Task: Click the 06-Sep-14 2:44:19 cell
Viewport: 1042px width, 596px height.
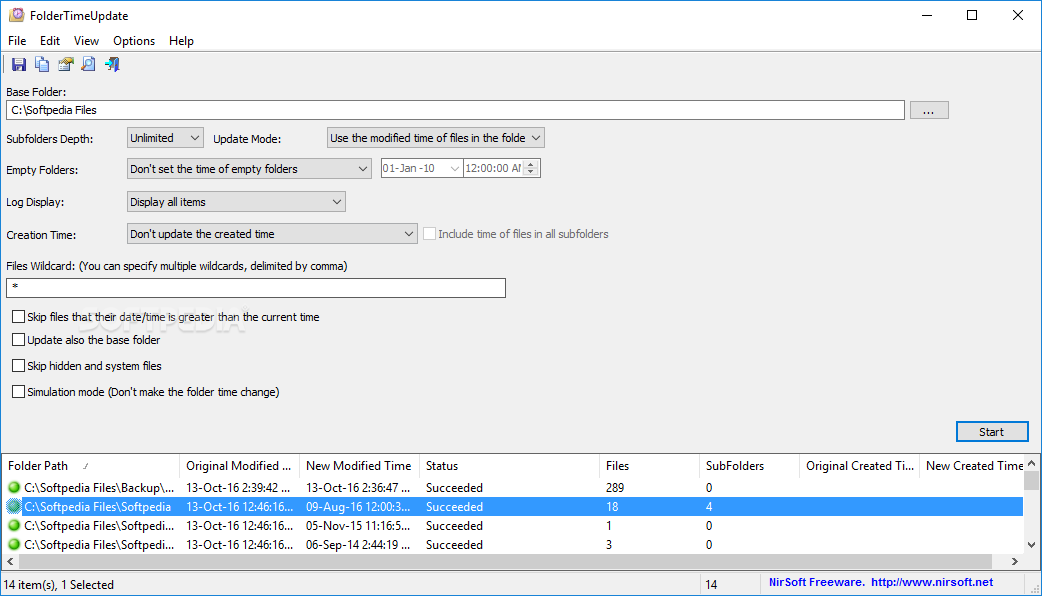Action: click(x=358, y=545)
